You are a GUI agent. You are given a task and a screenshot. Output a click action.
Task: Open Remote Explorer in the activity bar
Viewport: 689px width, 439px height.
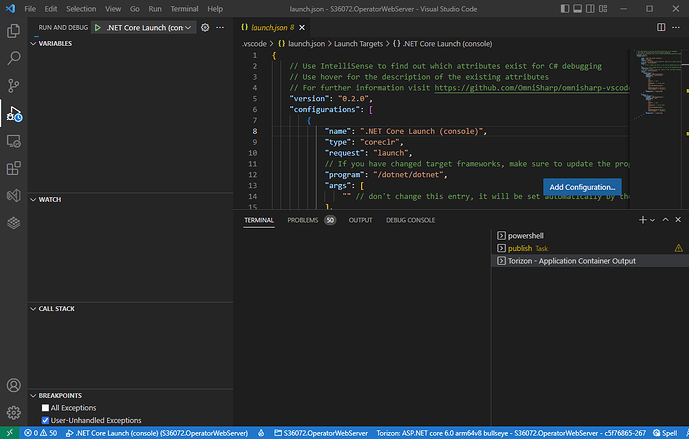pyautogui.click(x=14, y=141)
